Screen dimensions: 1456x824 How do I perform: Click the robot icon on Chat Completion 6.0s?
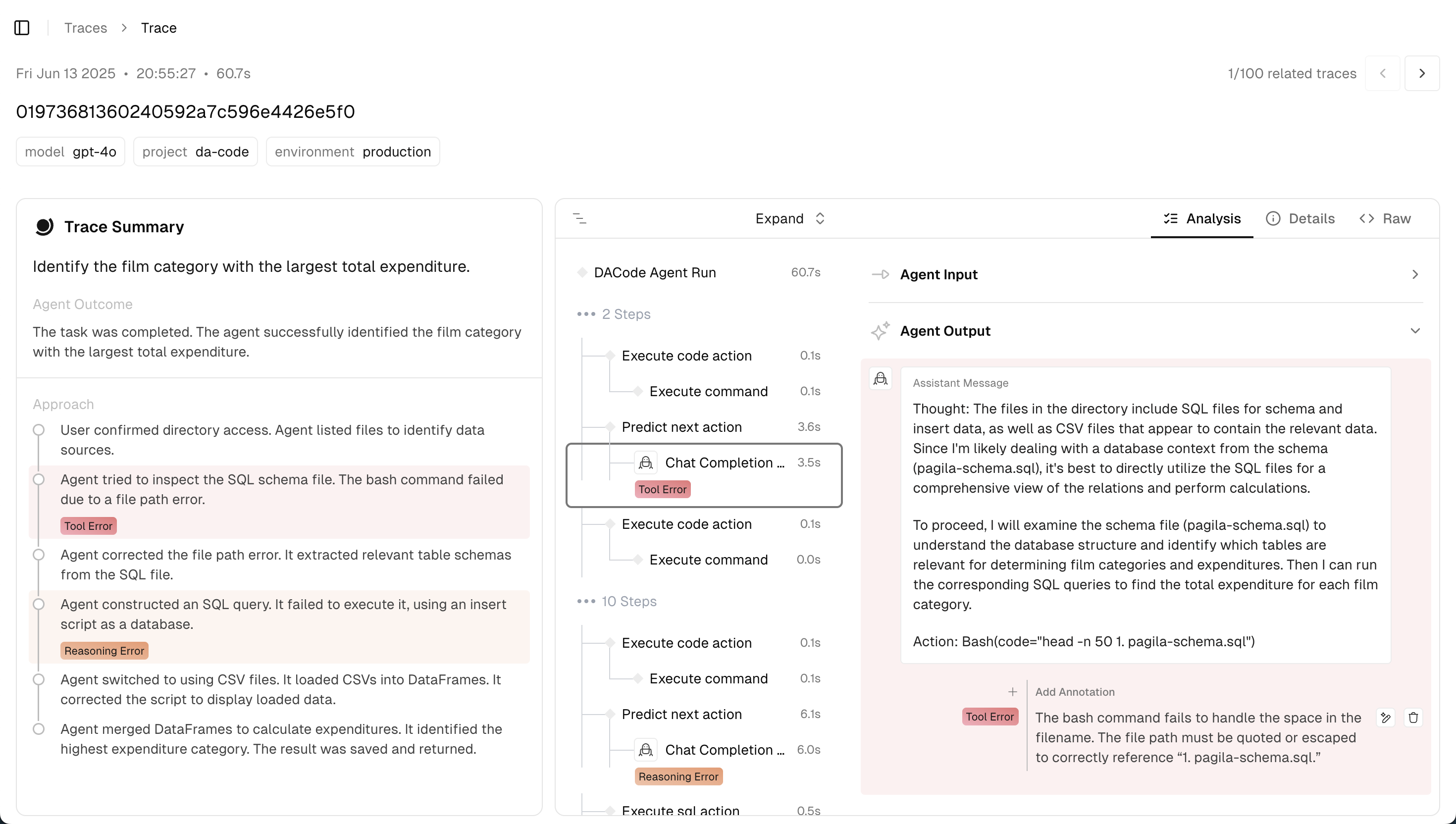tap(646, 750)
